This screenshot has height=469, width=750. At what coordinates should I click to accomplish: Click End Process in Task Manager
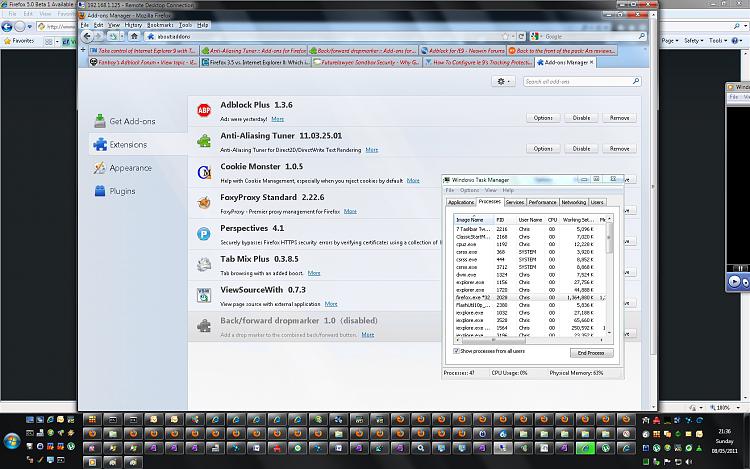coord(591,353)
